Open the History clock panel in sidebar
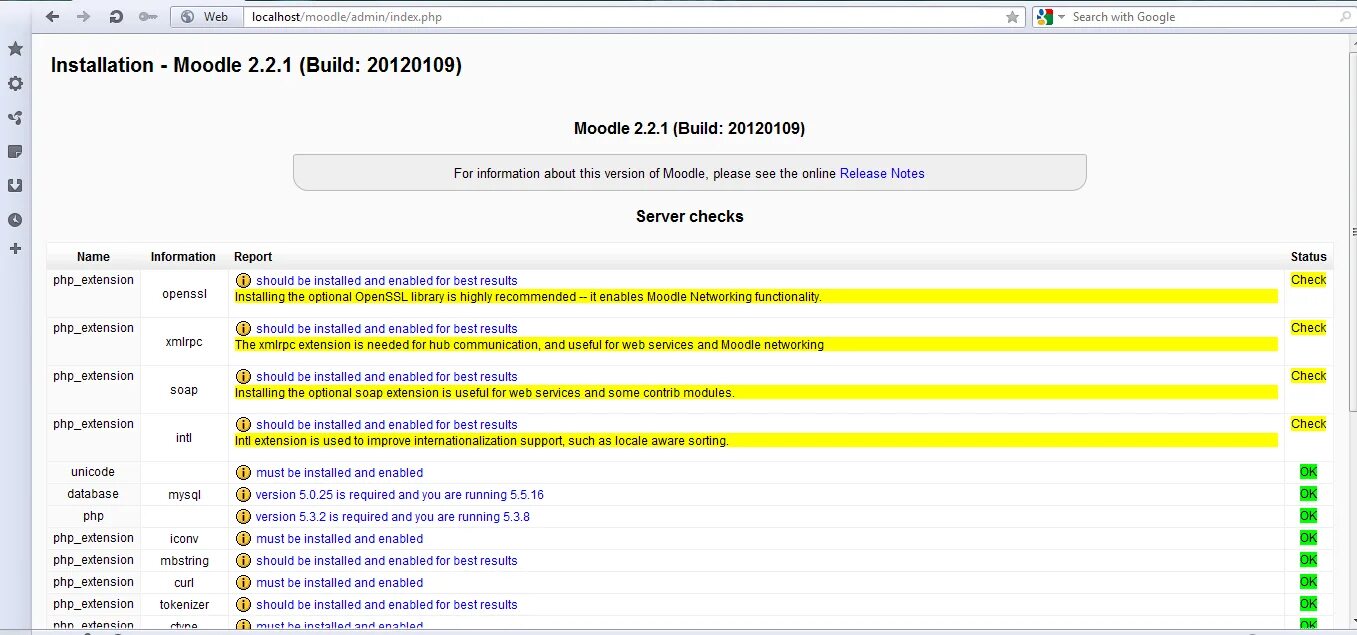 point(15,220)
